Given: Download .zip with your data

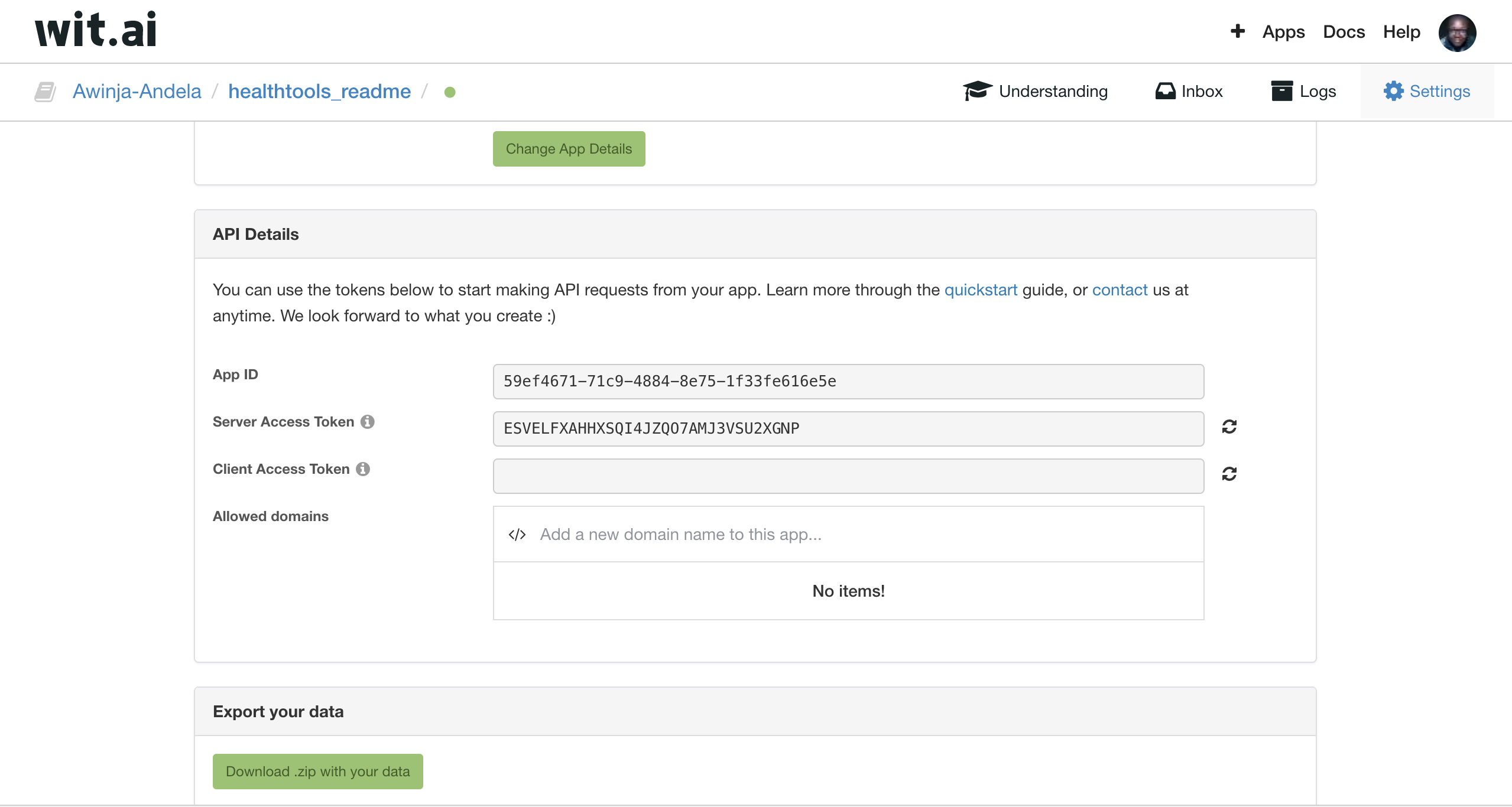Looking at the screenshot, I should click(x=317, y=772).
